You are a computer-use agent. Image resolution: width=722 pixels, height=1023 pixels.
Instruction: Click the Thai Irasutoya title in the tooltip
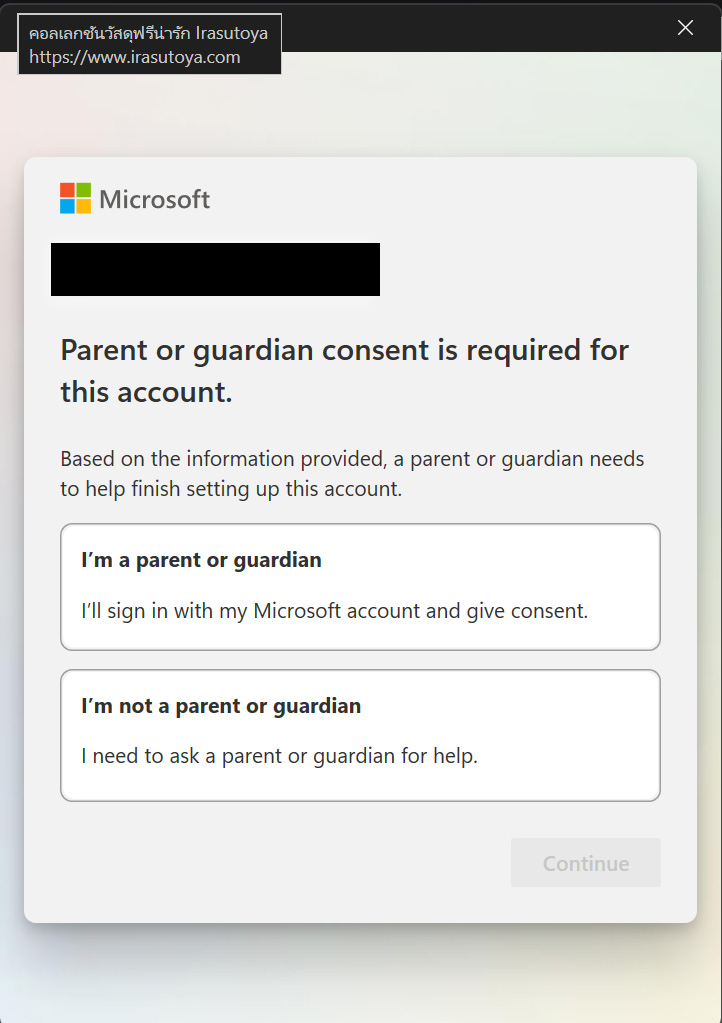tap(148, 34)
